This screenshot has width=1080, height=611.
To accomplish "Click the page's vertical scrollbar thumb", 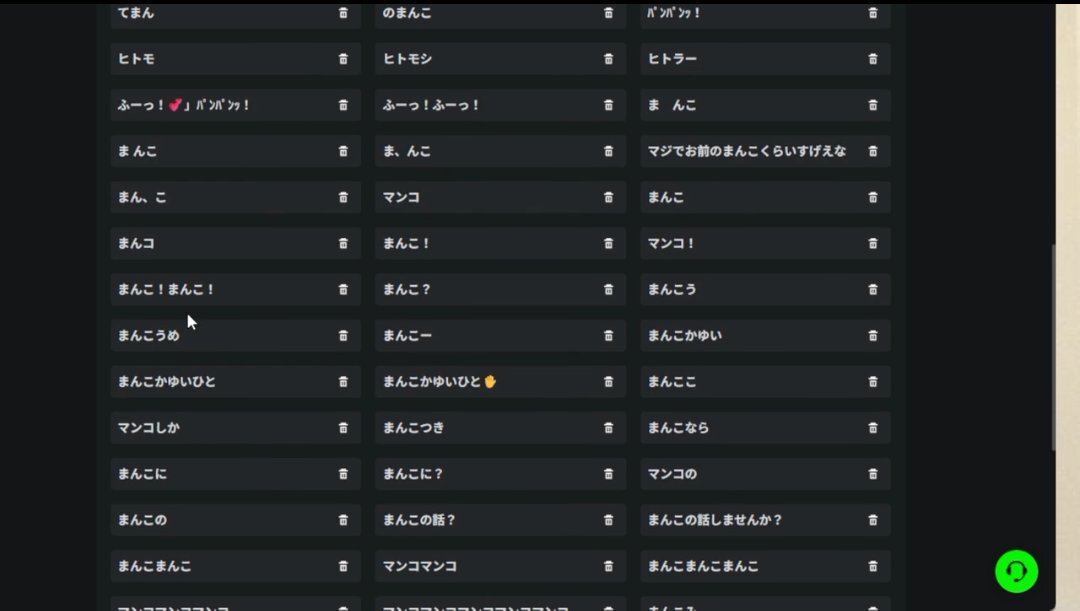I will click(x=1053, y=347).
